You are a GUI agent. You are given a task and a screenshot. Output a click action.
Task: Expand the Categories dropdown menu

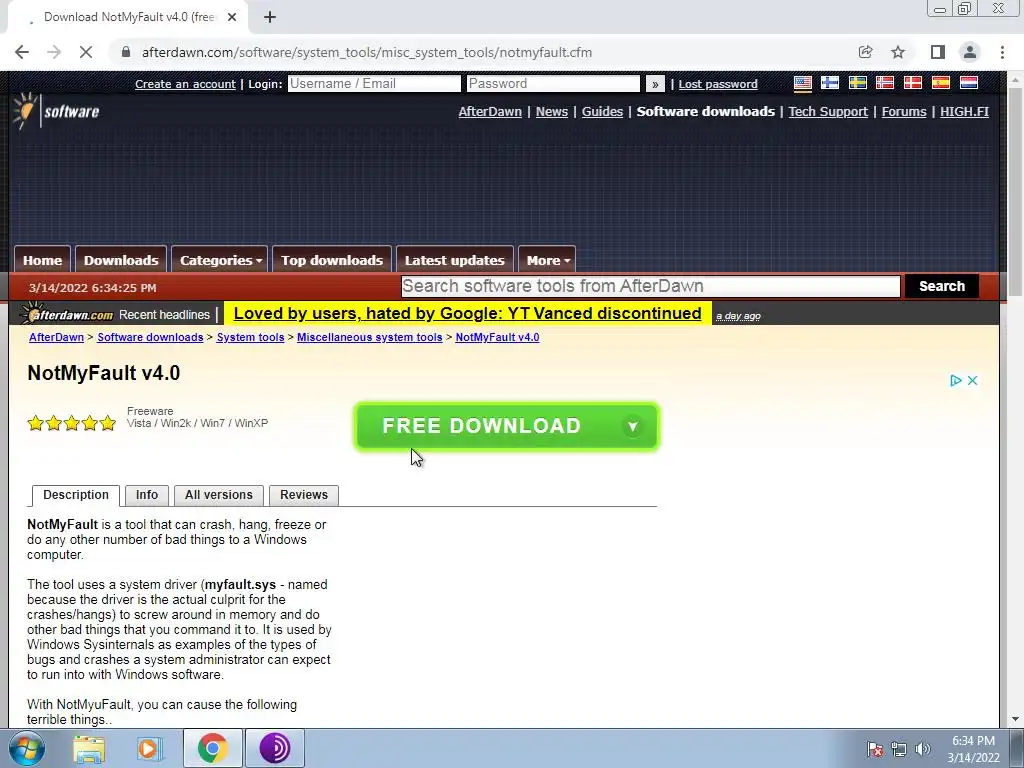(220, 260)
